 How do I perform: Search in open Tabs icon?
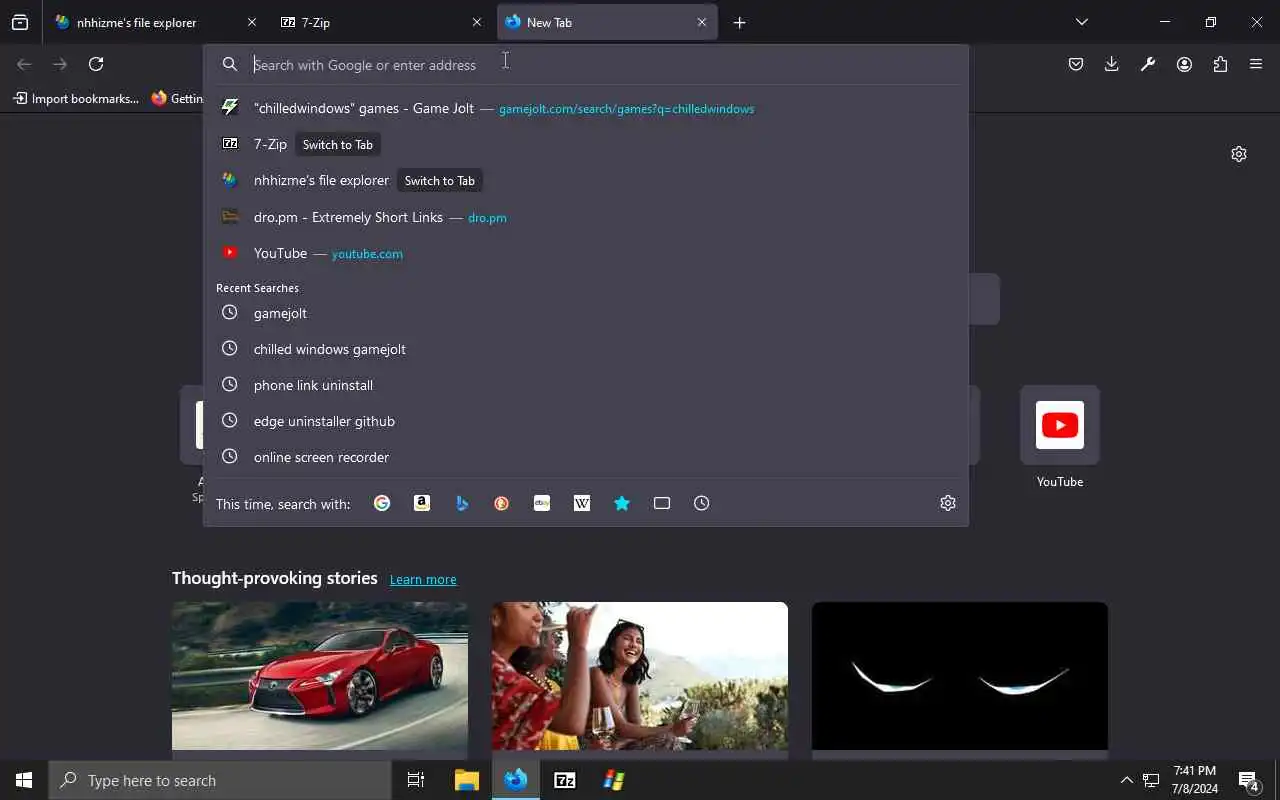[x=662, y=503]
